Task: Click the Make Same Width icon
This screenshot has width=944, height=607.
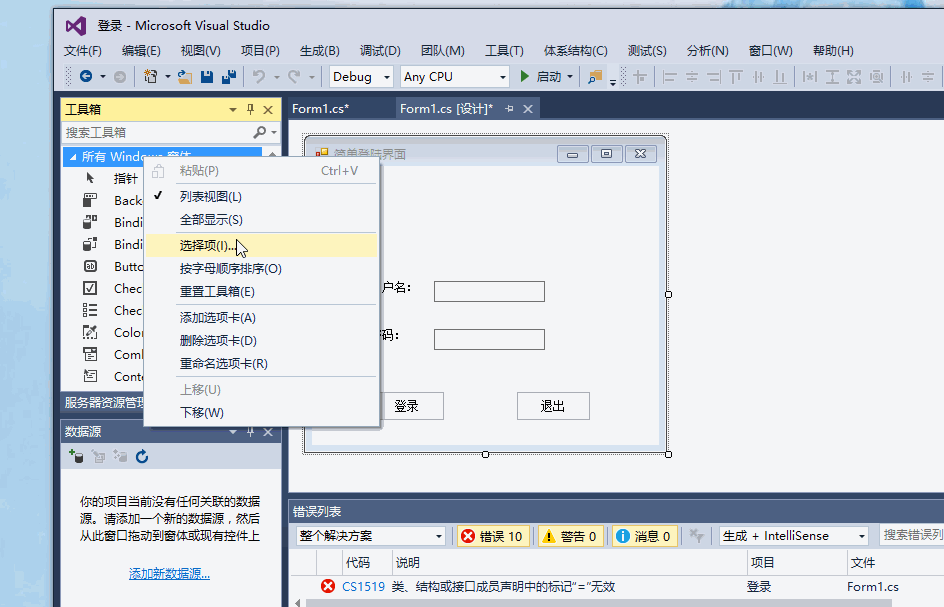Action: 810,76
